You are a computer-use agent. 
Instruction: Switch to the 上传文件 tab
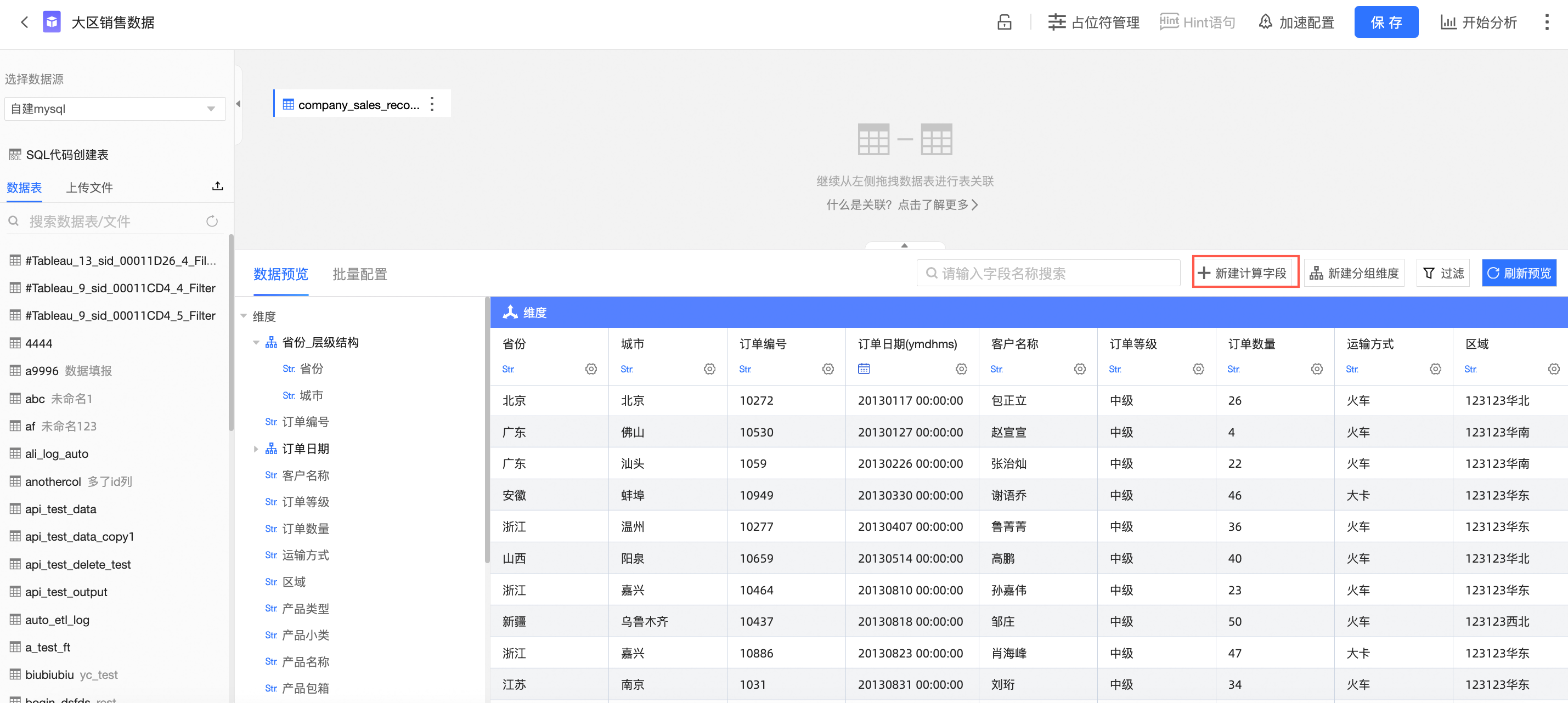(x=89, y=188)
